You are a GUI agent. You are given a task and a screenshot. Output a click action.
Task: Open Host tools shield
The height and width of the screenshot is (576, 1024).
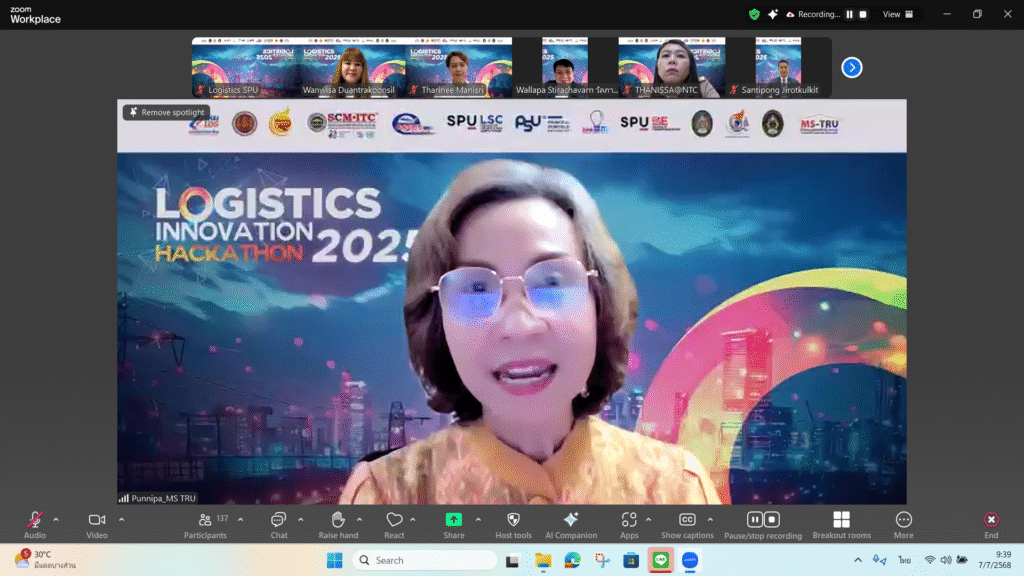(x=513, y=525)
